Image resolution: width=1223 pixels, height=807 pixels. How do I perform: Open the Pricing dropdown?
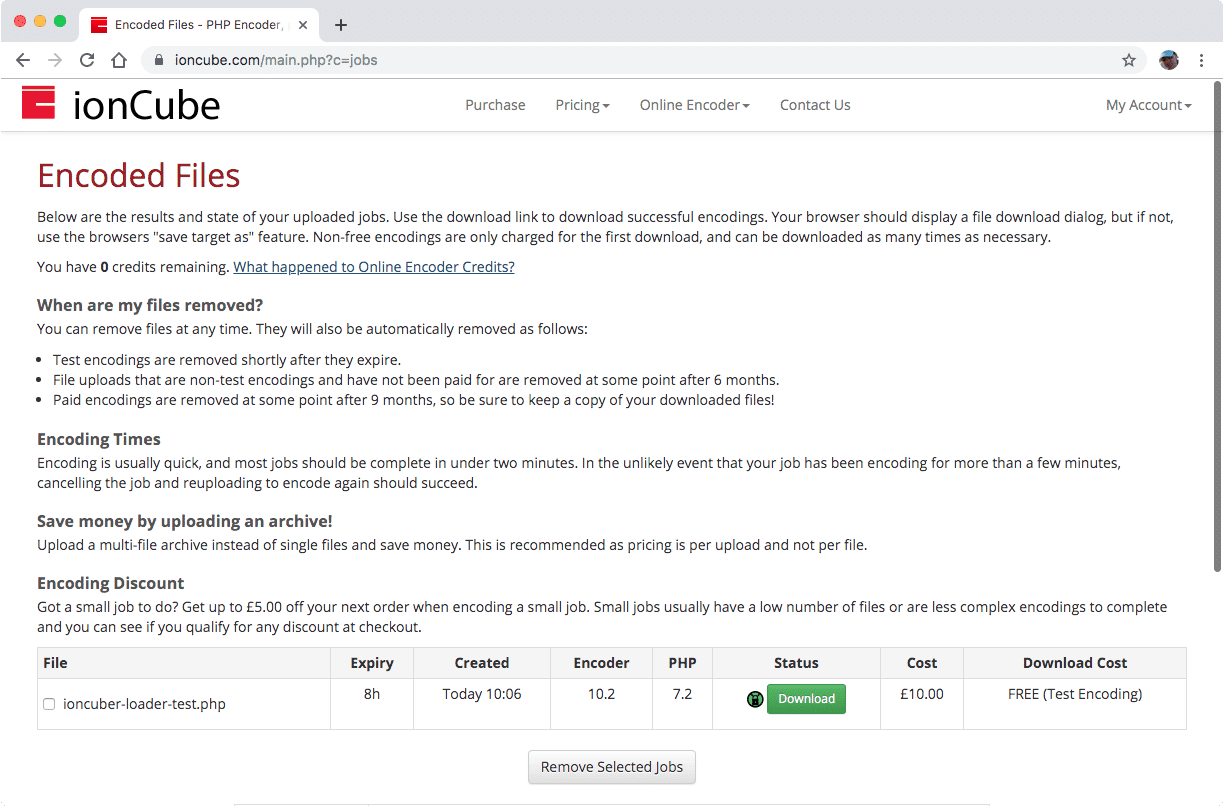pyautogui.click(x=581, y=104)
